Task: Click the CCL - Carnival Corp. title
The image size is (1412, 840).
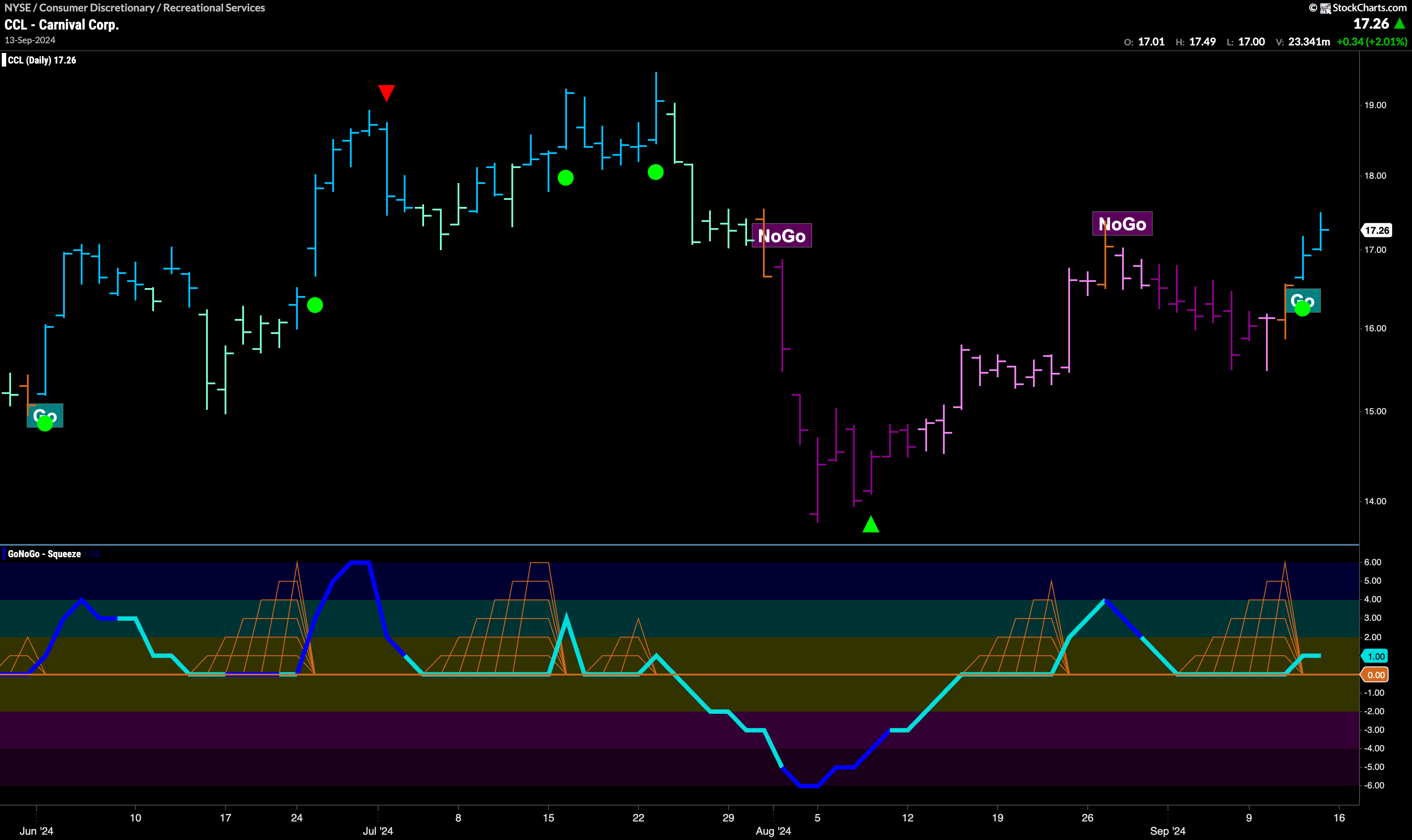Action: [62, 25]
